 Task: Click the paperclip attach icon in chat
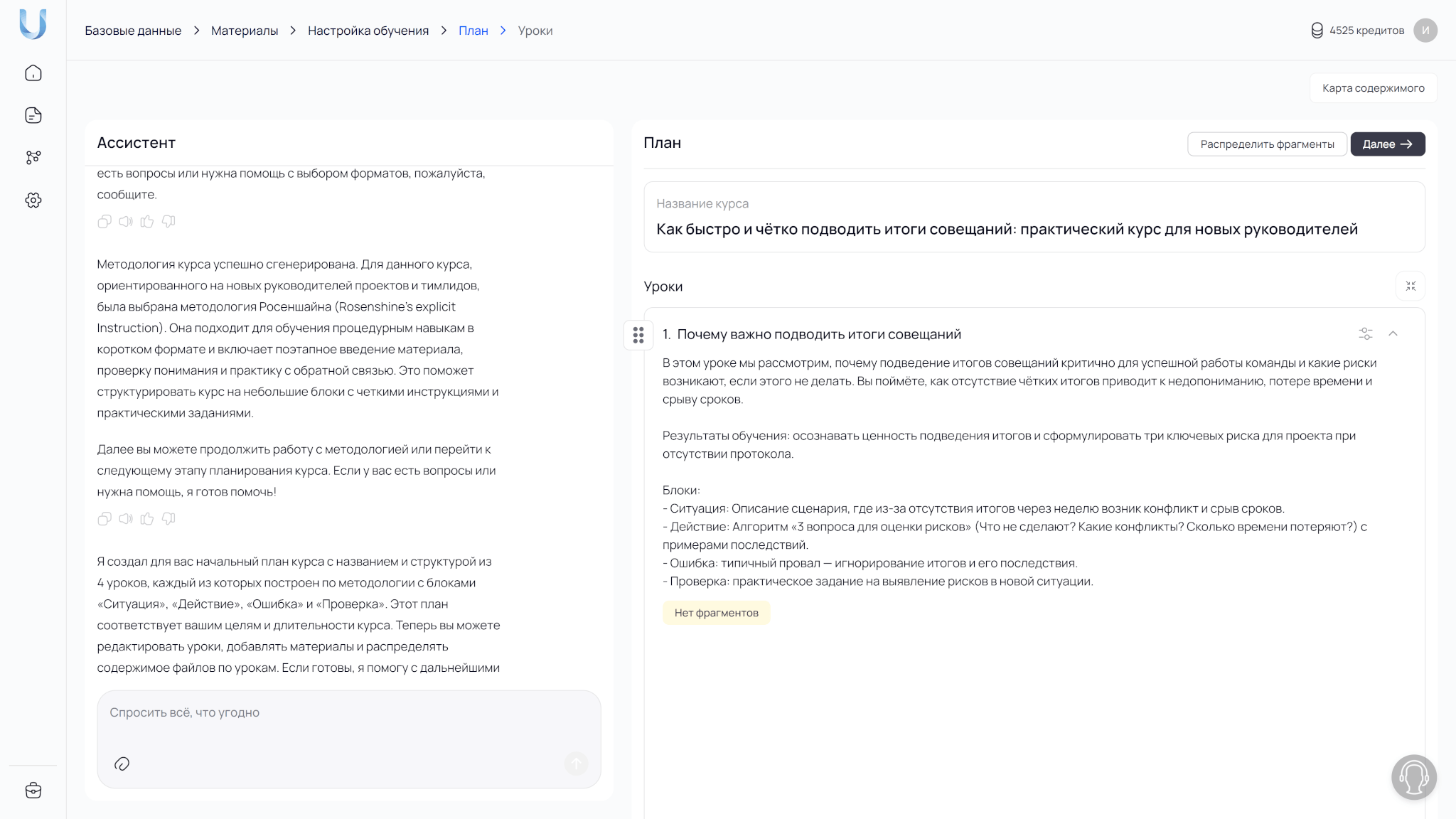[122, 764]
